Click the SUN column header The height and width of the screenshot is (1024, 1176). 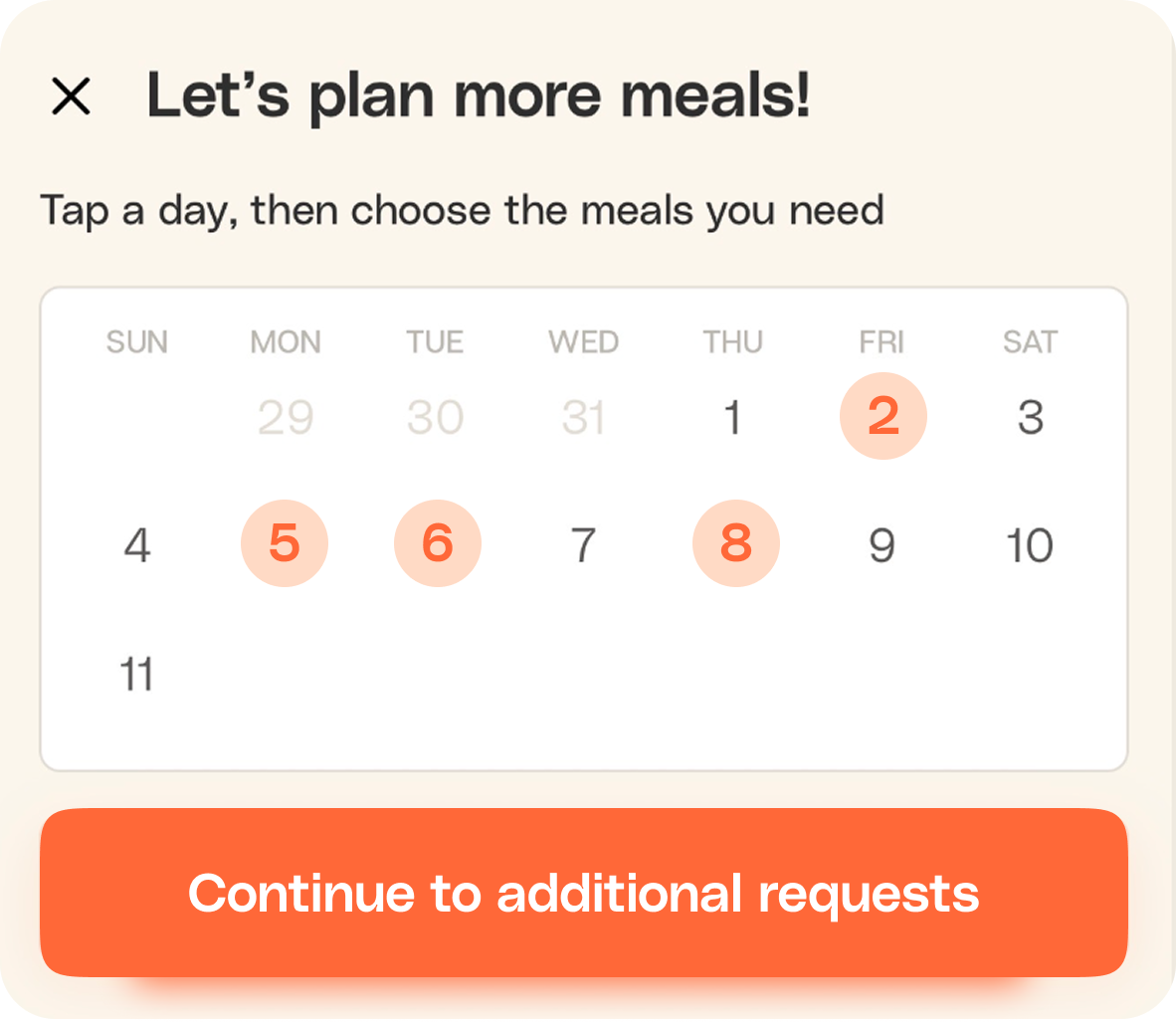coord(136,341)
